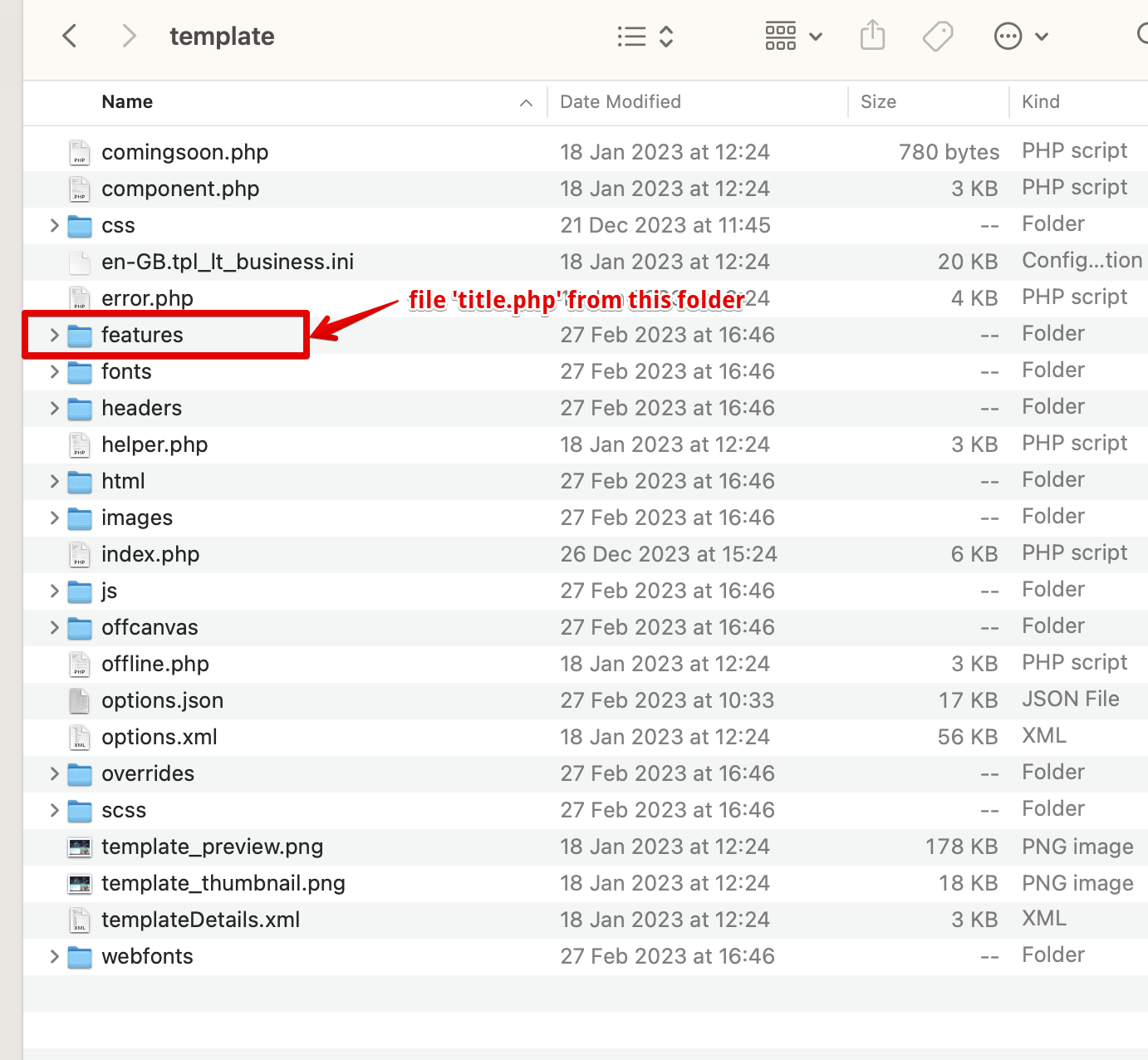Viewport: 1148px width, 1060px height.
Task: Expand the features folder
Action: coord(55,336)
